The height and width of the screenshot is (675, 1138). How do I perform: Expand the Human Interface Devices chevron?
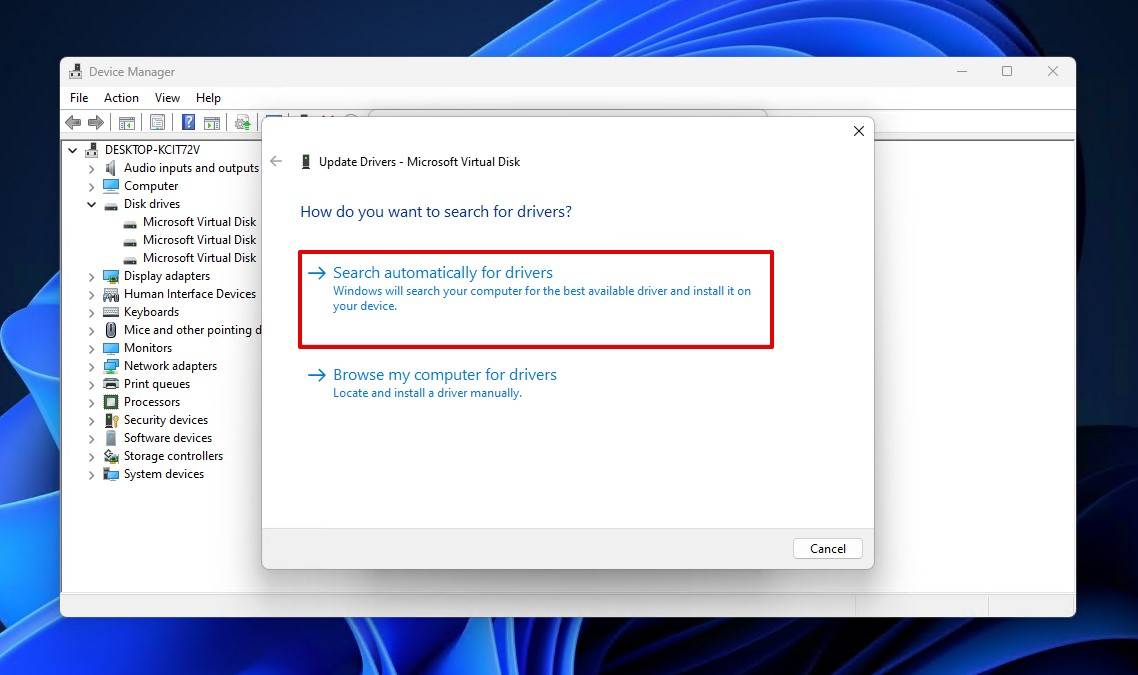click(x=91, y=295)
